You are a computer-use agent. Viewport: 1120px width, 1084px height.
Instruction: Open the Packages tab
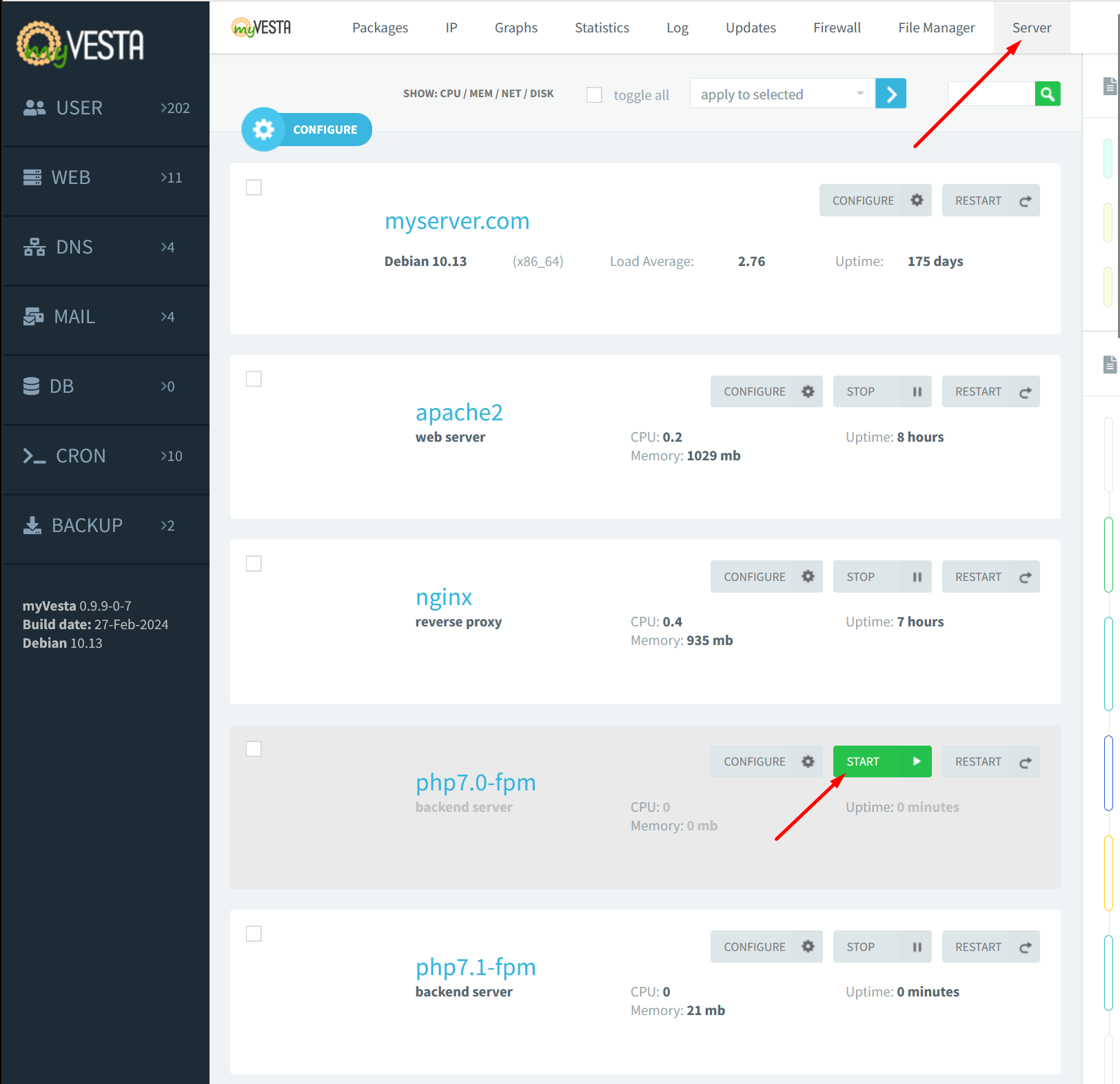pyautogui.click(x=380, y=28)
